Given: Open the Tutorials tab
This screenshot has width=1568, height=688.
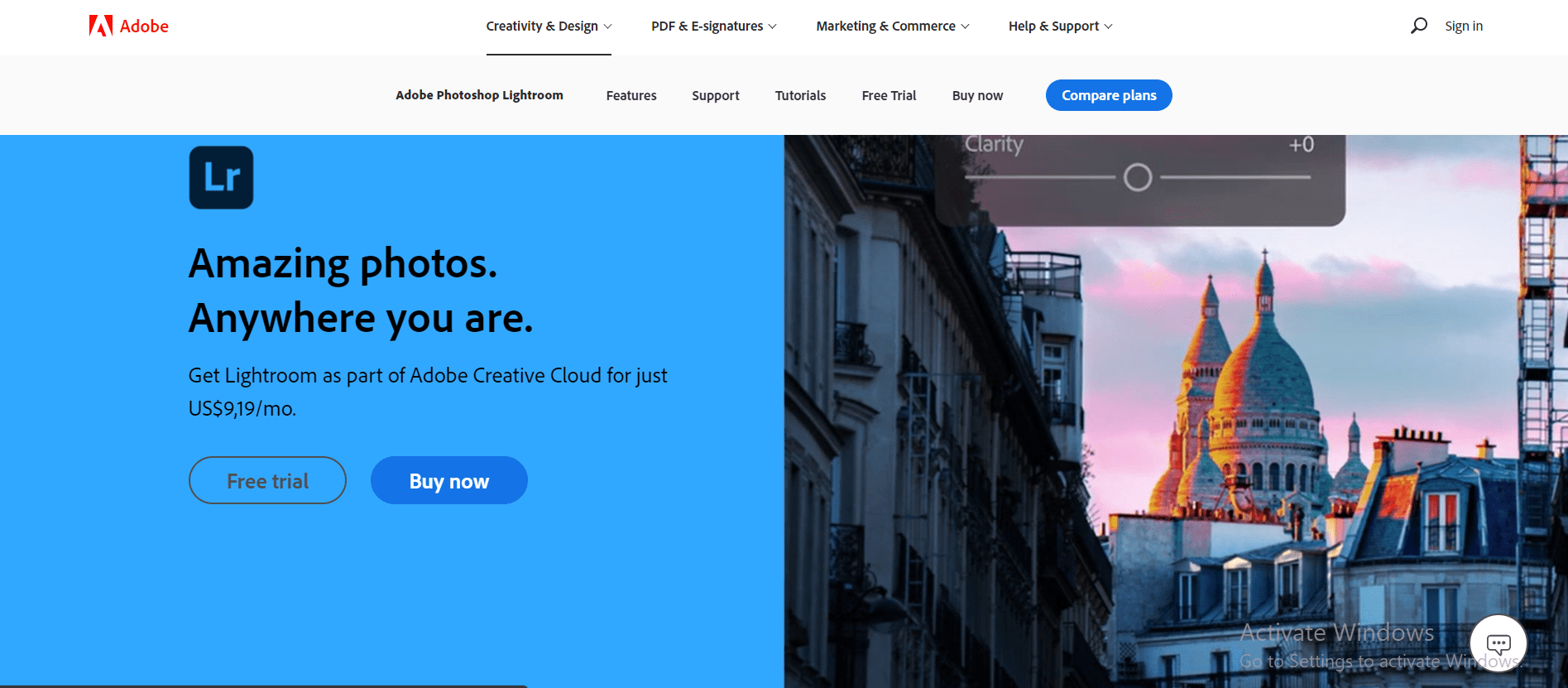Looking at the screenshot, I should coord(800,96).
